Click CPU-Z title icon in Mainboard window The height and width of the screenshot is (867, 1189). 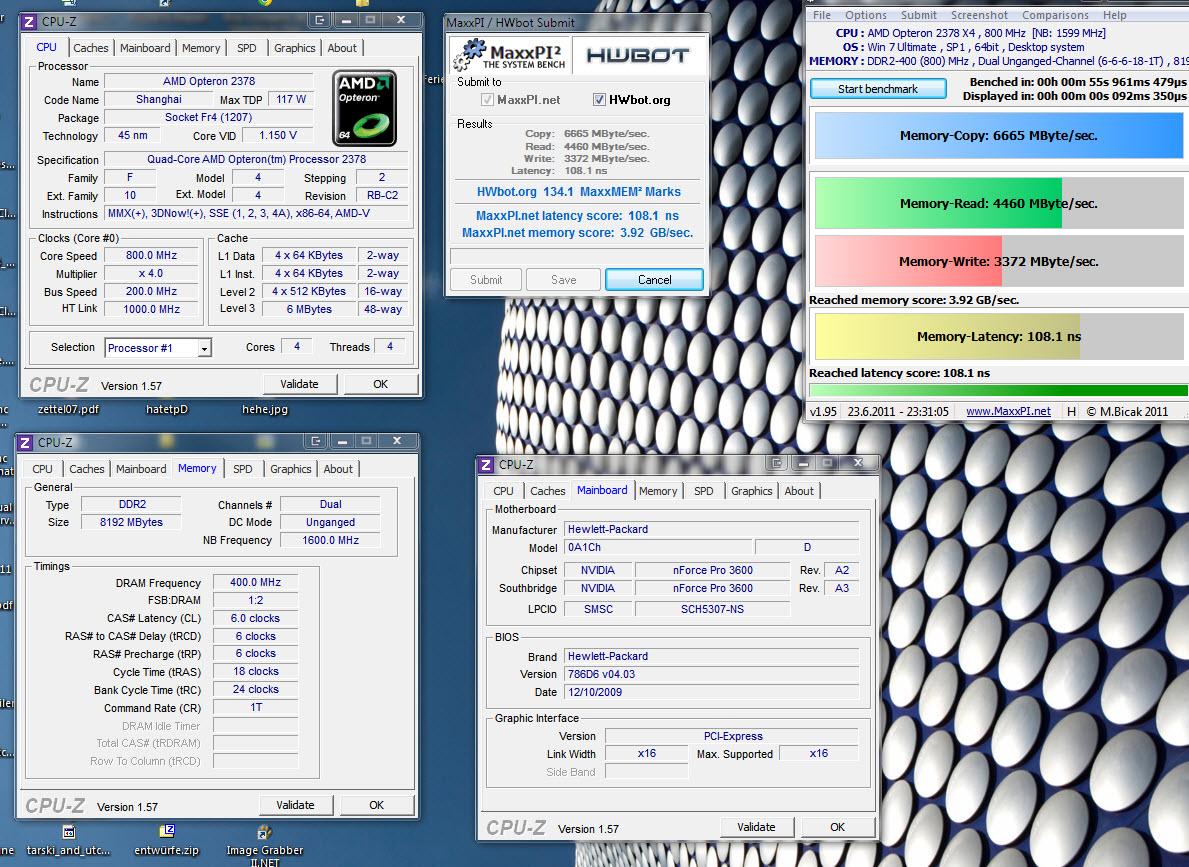point(486,464)
